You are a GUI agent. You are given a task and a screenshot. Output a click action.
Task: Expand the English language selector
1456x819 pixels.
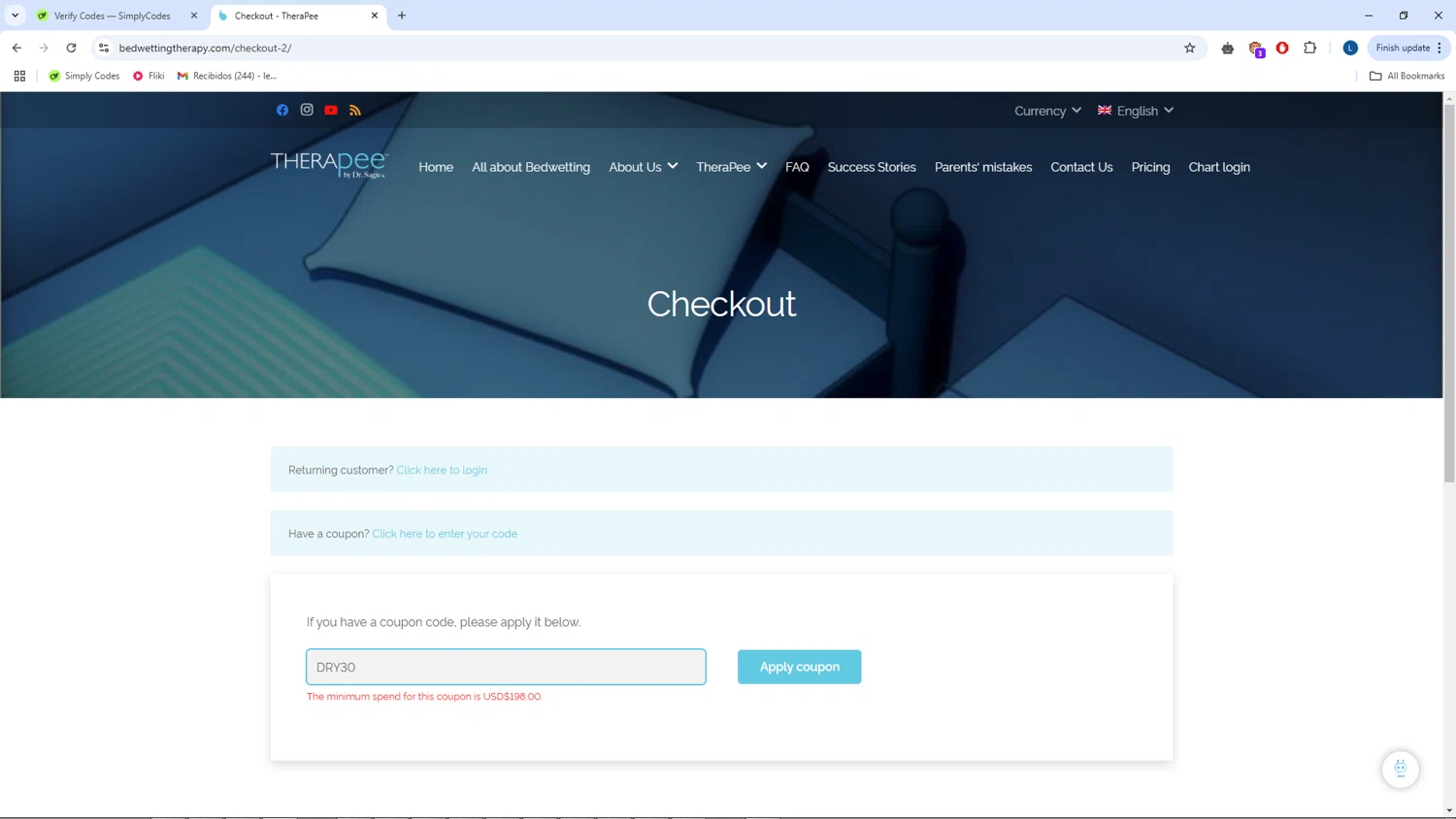[1136, 111]
